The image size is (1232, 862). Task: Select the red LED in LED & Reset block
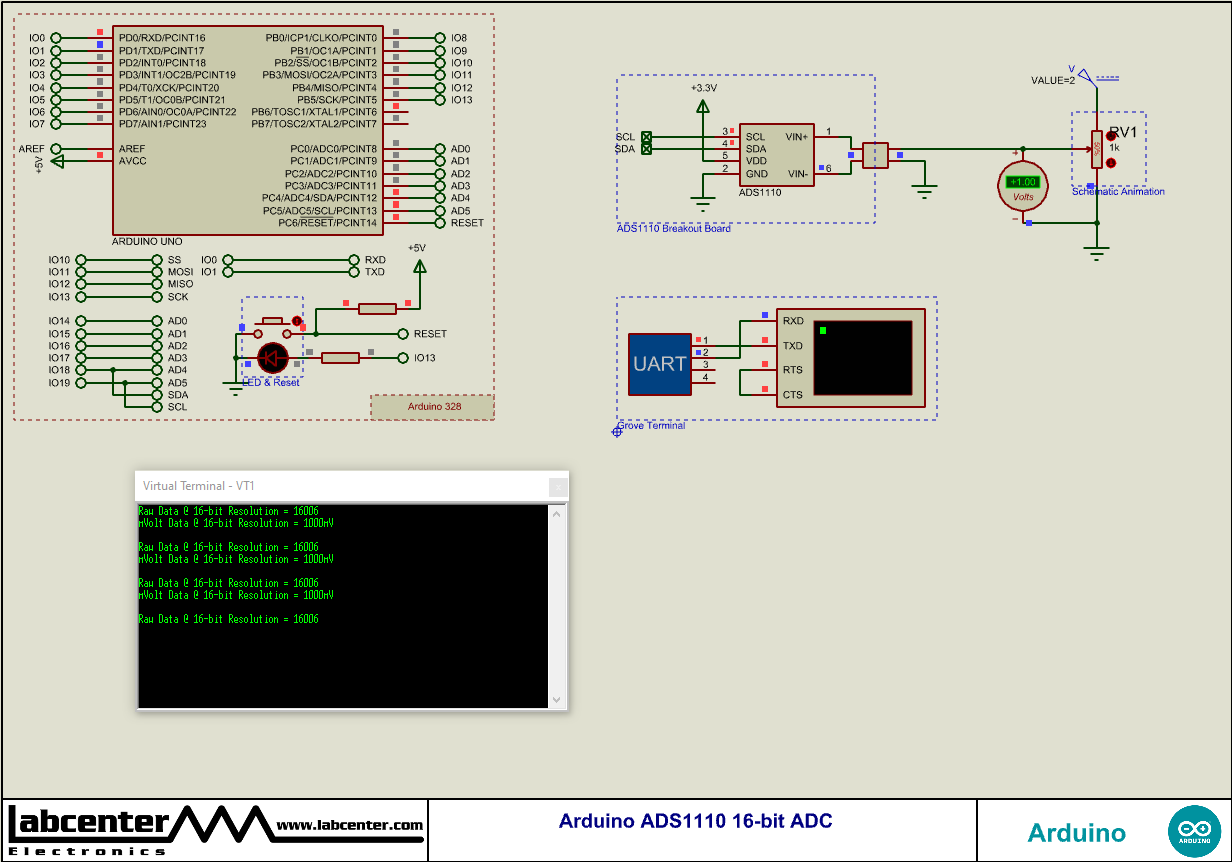pyautogui.click(x=272, y=358)
